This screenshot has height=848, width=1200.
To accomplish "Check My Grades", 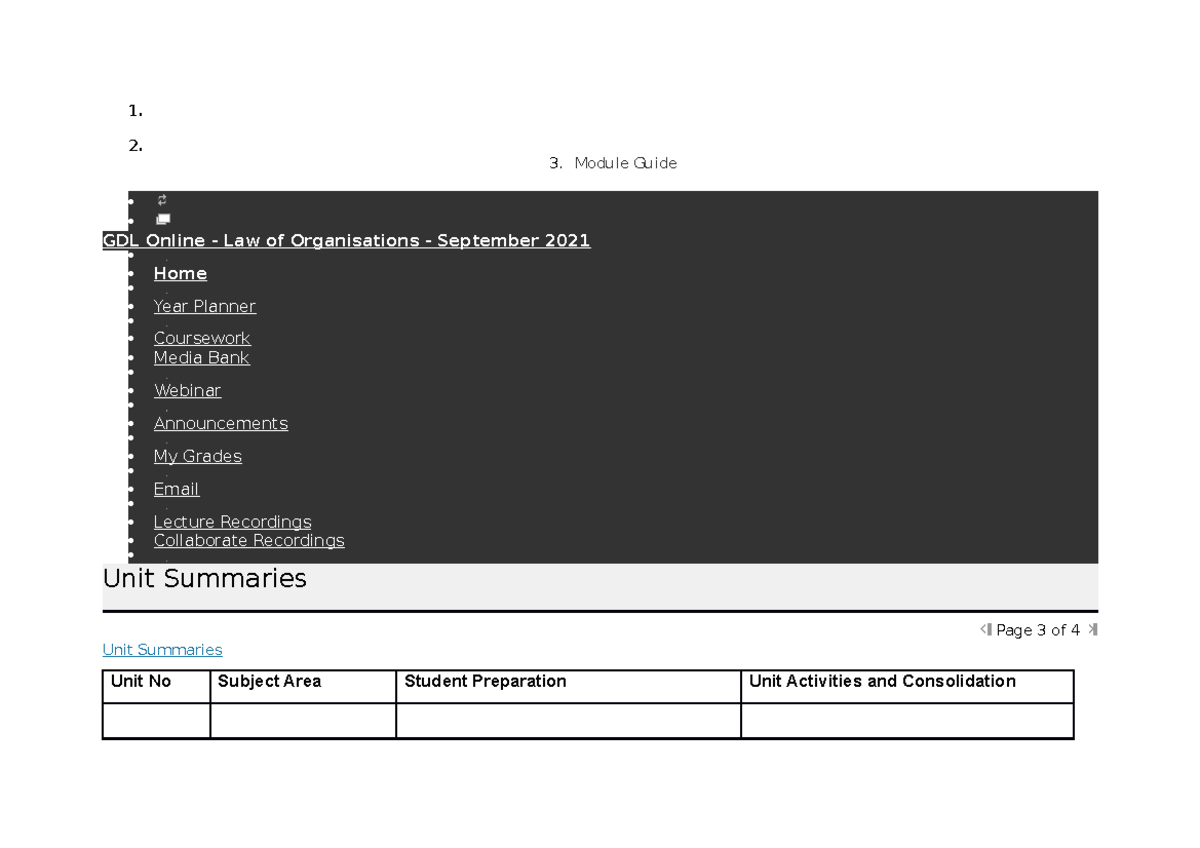I will pos(197,456).
